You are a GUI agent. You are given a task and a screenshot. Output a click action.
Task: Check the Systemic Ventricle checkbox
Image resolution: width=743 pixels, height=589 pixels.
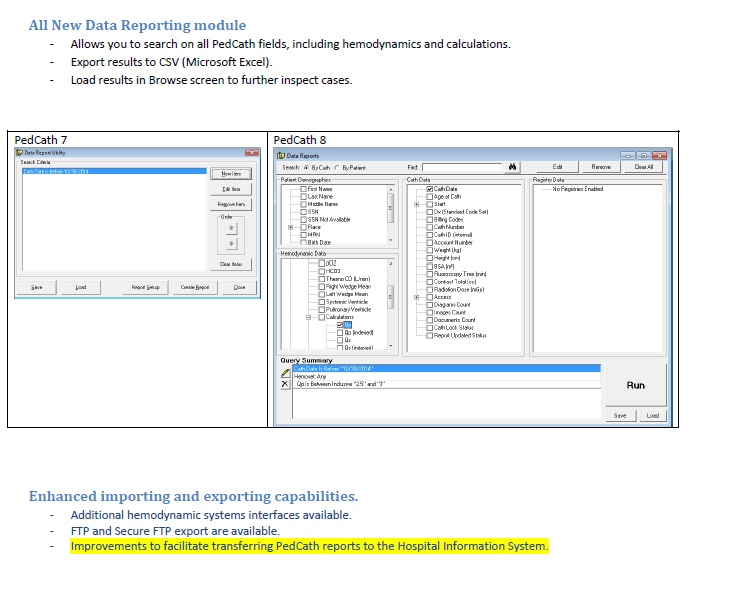322,302
